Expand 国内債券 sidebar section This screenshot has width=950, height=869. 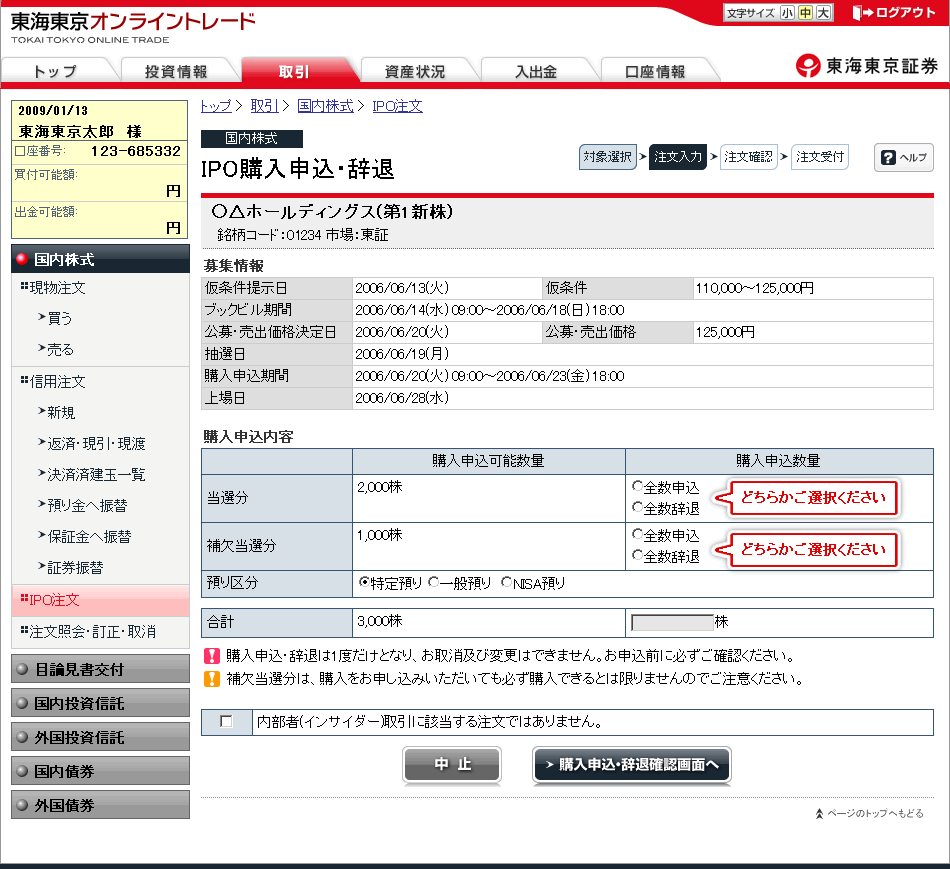click(x=101, y=771)
